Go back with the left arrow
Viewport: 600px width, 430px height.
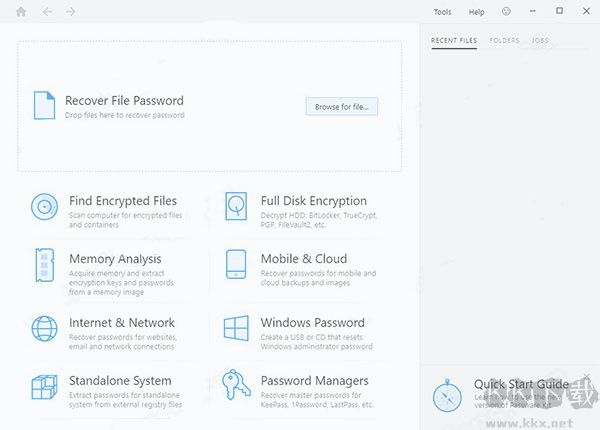(x=46, y=12)
